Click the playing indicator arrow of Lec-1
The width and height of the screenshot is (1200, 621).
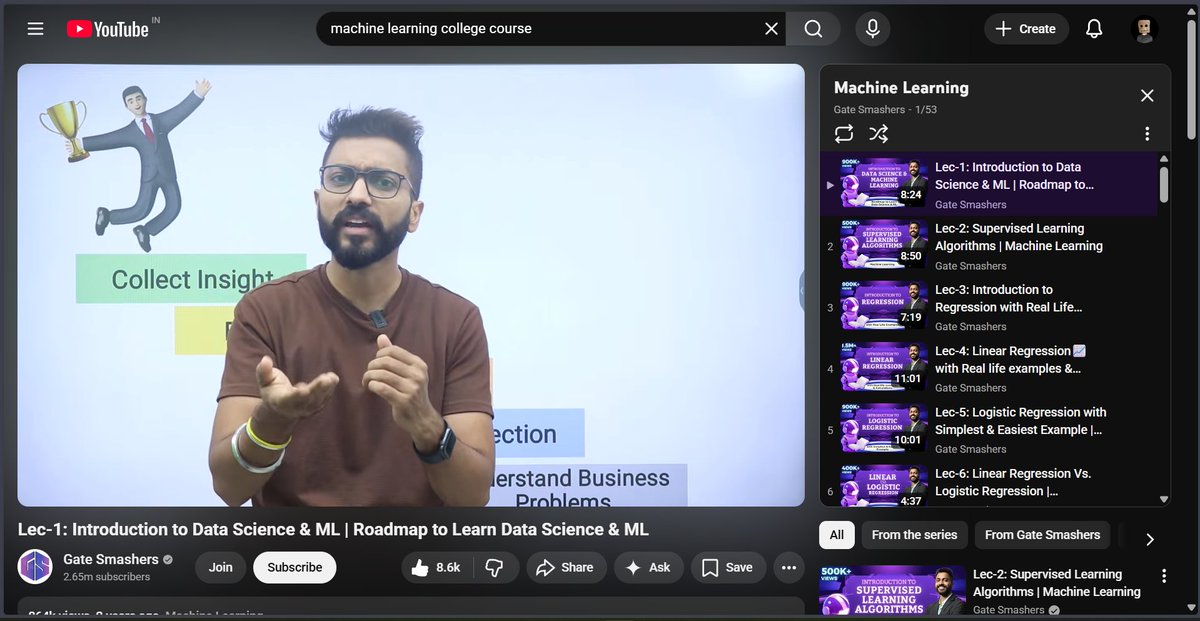(830, 185)
